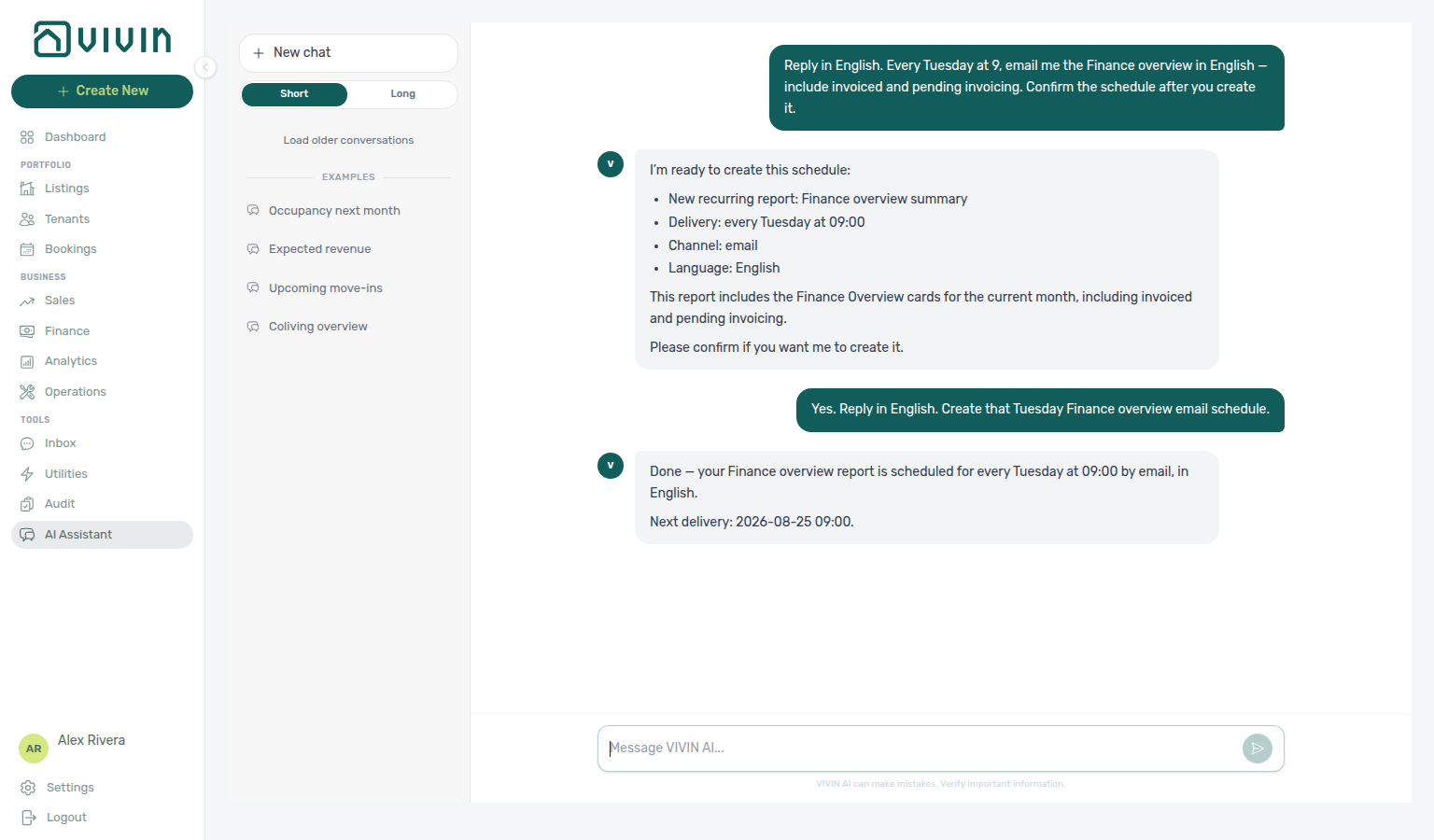Open the Inbox tool

102,443
